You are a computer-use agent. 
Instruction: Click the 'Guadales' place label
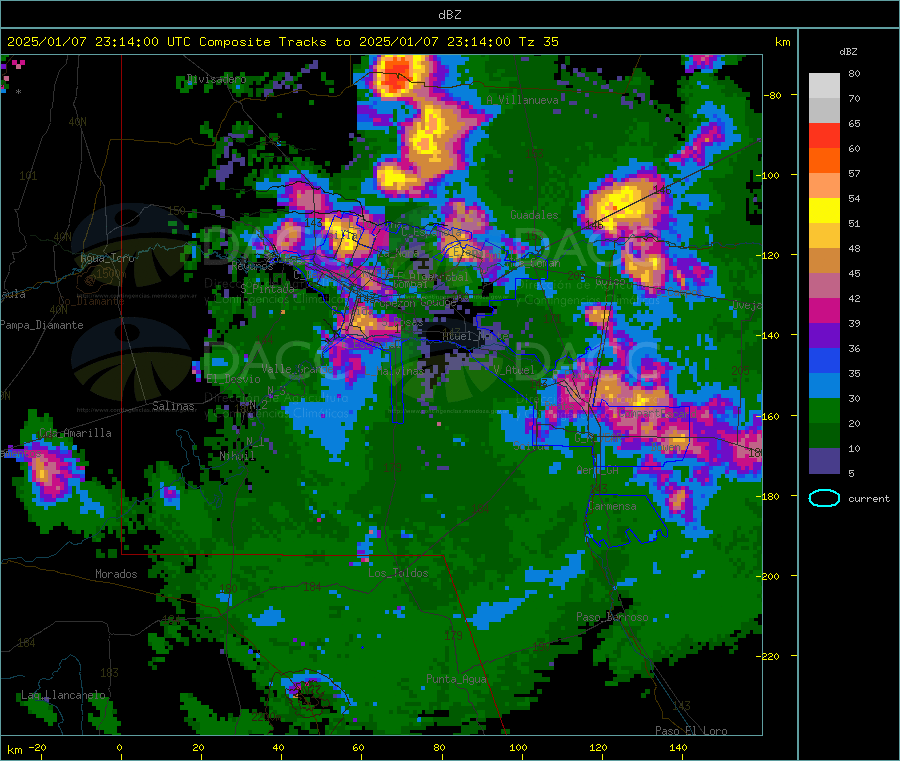[x=534, y=215]
